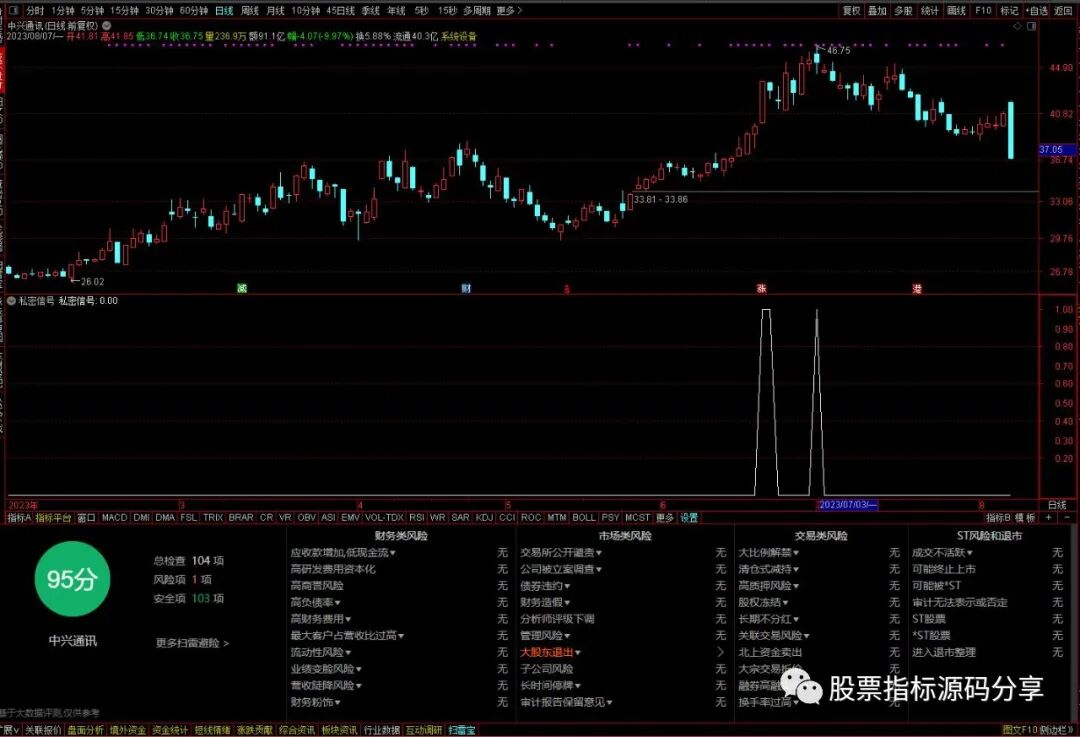Select BOLL indicator in indicator bar
Screen dimensions: 1080x737
pos(583,517)
